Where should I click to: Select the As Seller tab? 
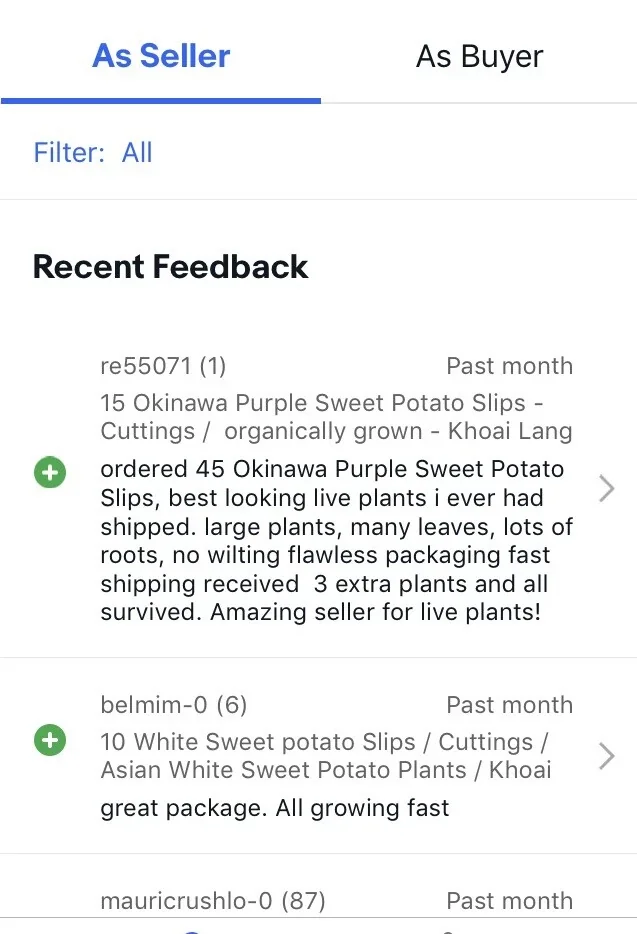pos(160,56)
